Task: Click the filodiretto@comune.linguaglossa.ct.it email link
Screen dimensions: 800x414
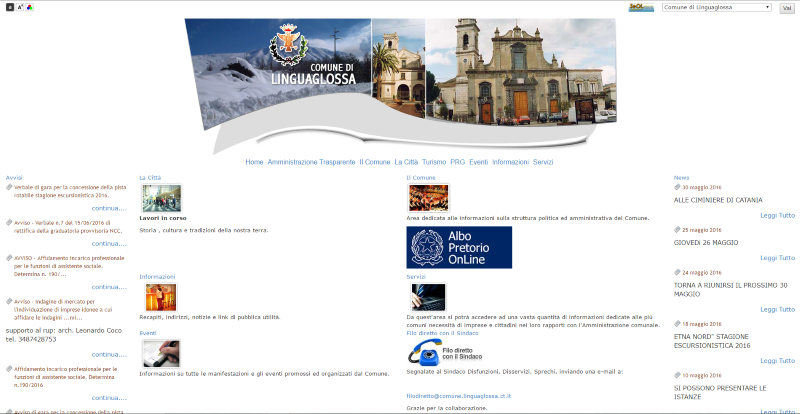Action: tap(459, 396)
